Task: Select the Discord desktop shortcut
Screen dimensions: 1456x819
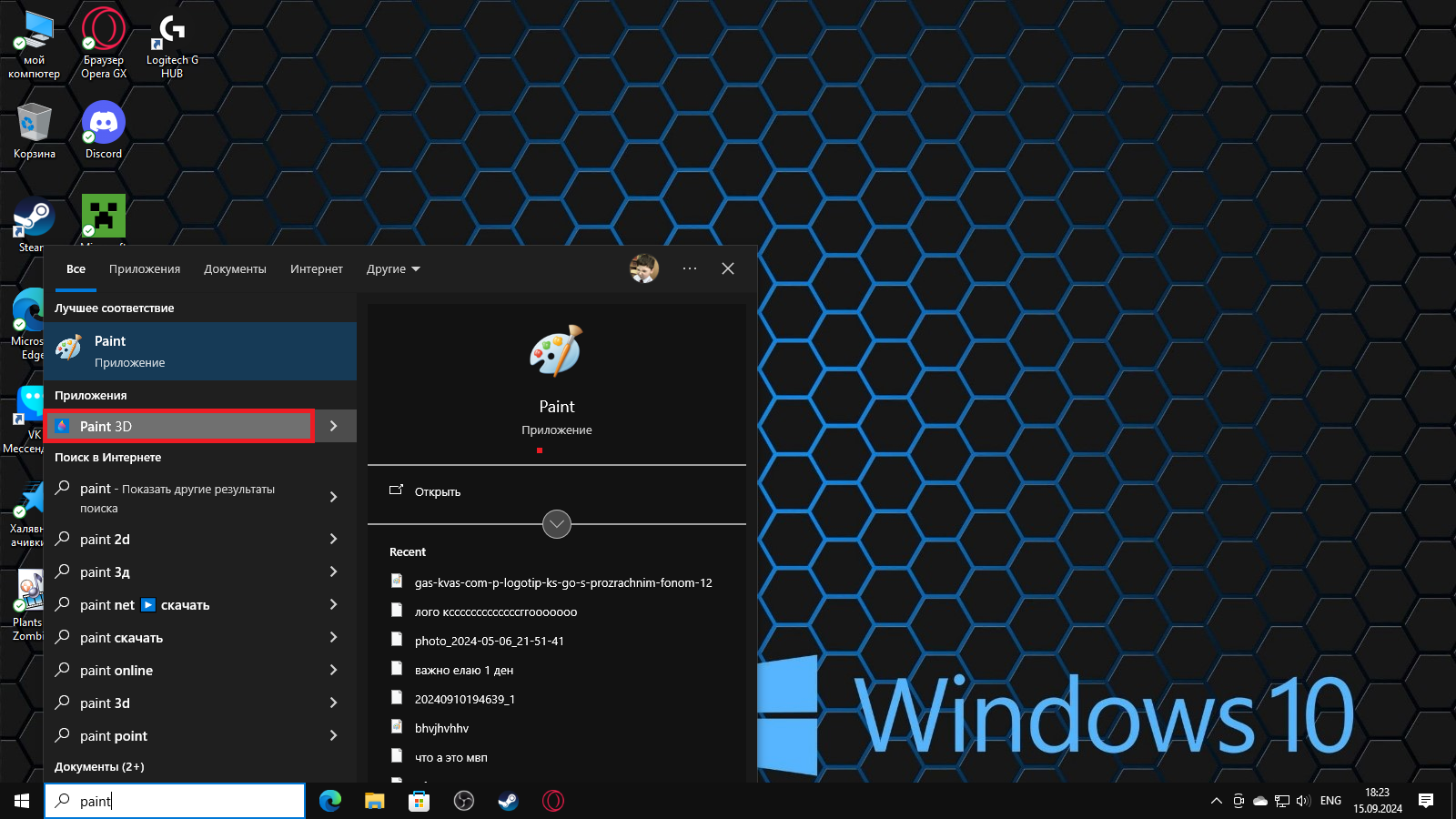Action: (x=104, y=131)
